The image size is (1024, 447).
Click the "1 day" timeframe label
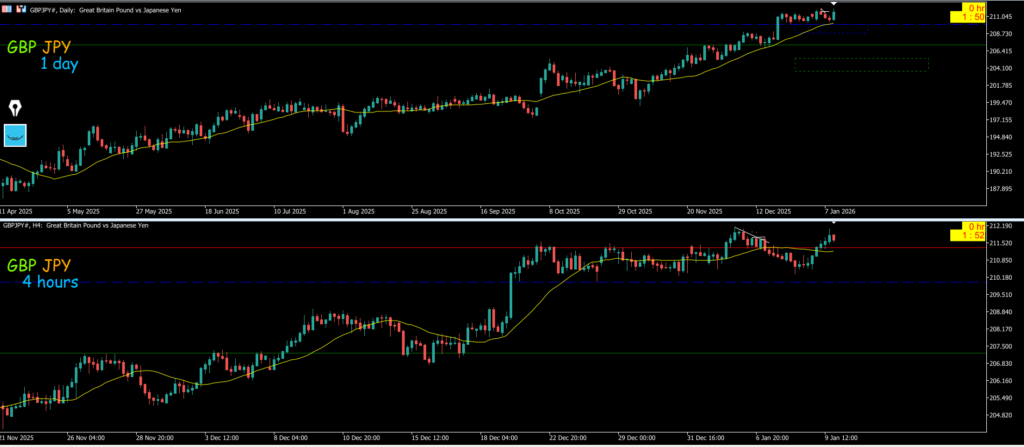click(x=59, y=64)
